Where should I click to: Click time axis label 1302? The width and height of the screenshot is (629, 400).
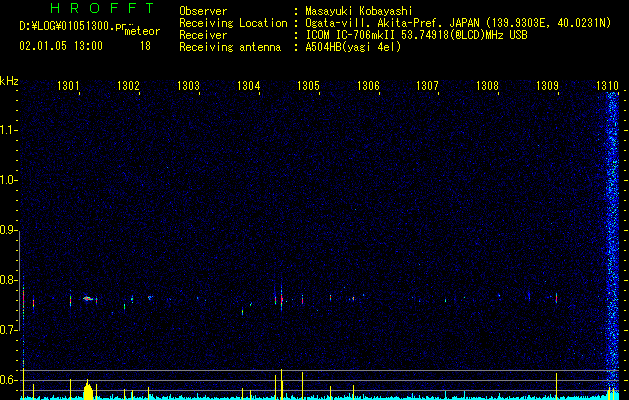coord(128,85)
